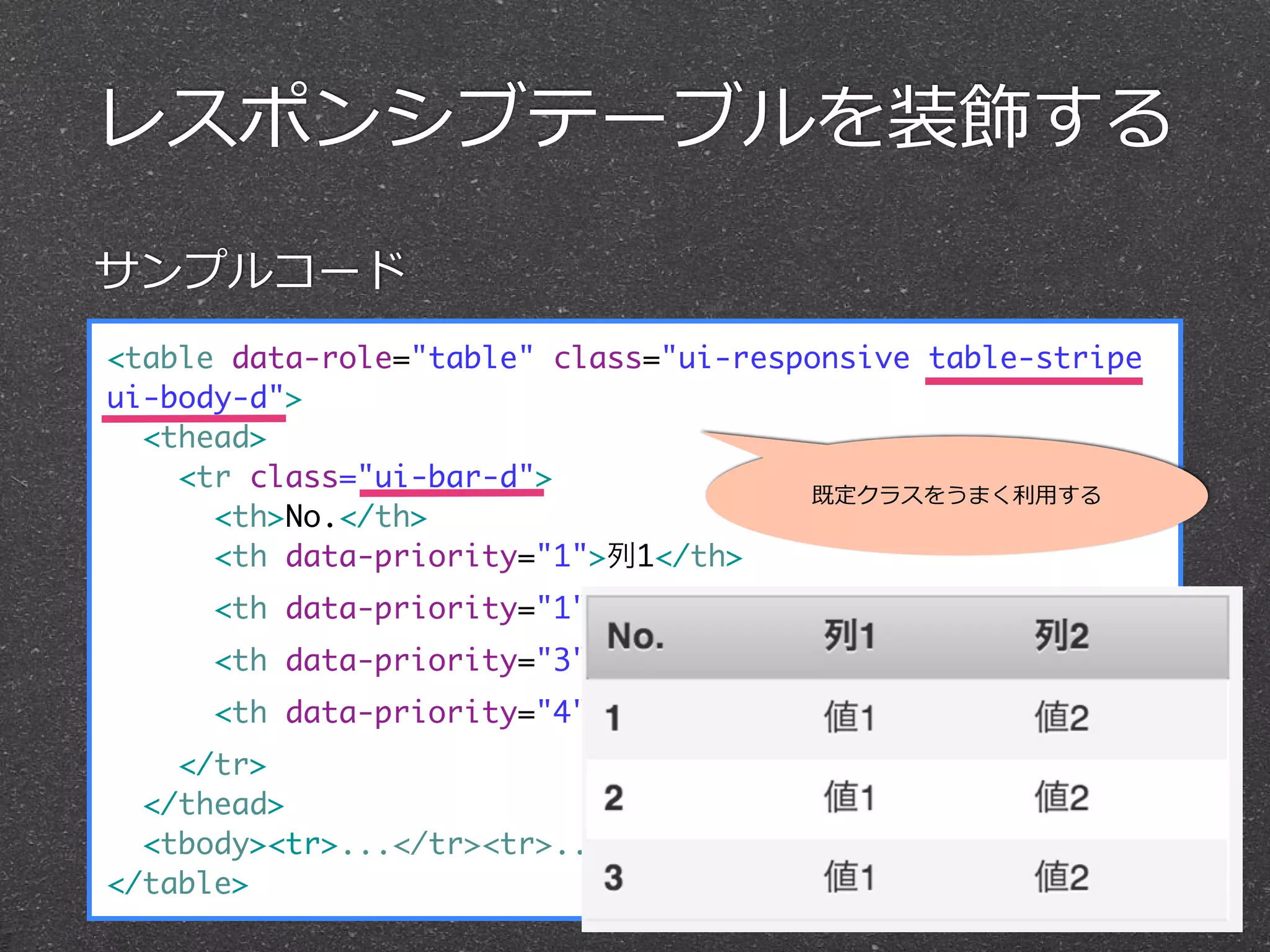
Task: Click row number 1 cell
Action: (613, 718)
